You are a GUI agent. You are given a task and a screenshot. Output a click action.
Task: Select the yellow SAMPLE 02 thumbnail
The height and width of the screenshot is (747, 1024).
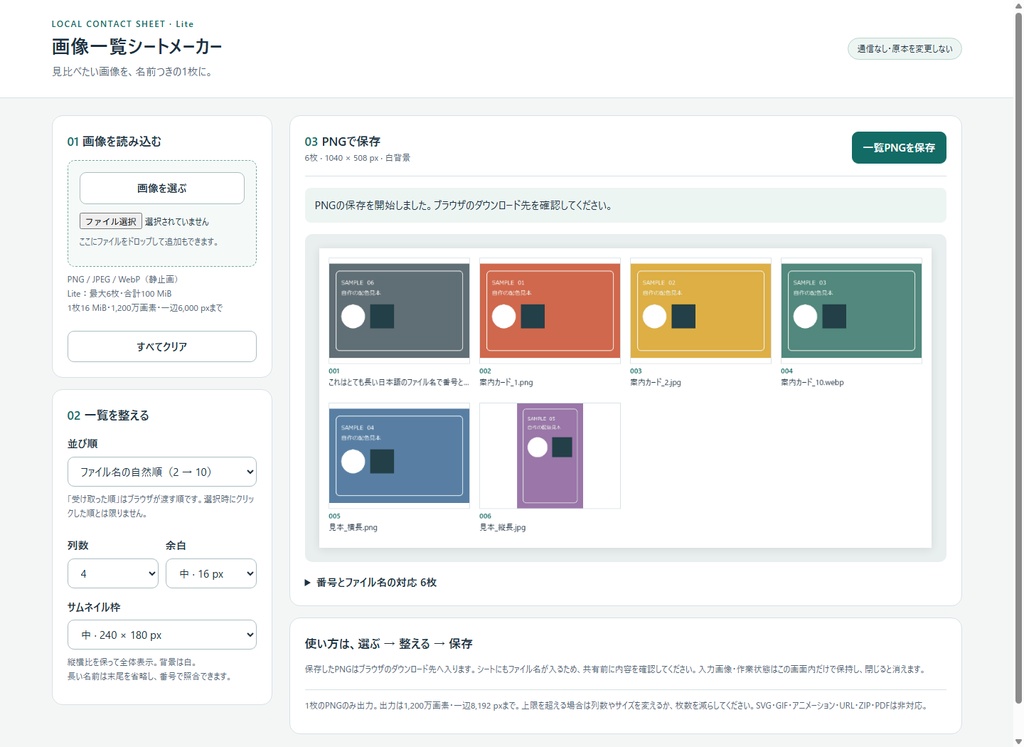tap(701, 311)
